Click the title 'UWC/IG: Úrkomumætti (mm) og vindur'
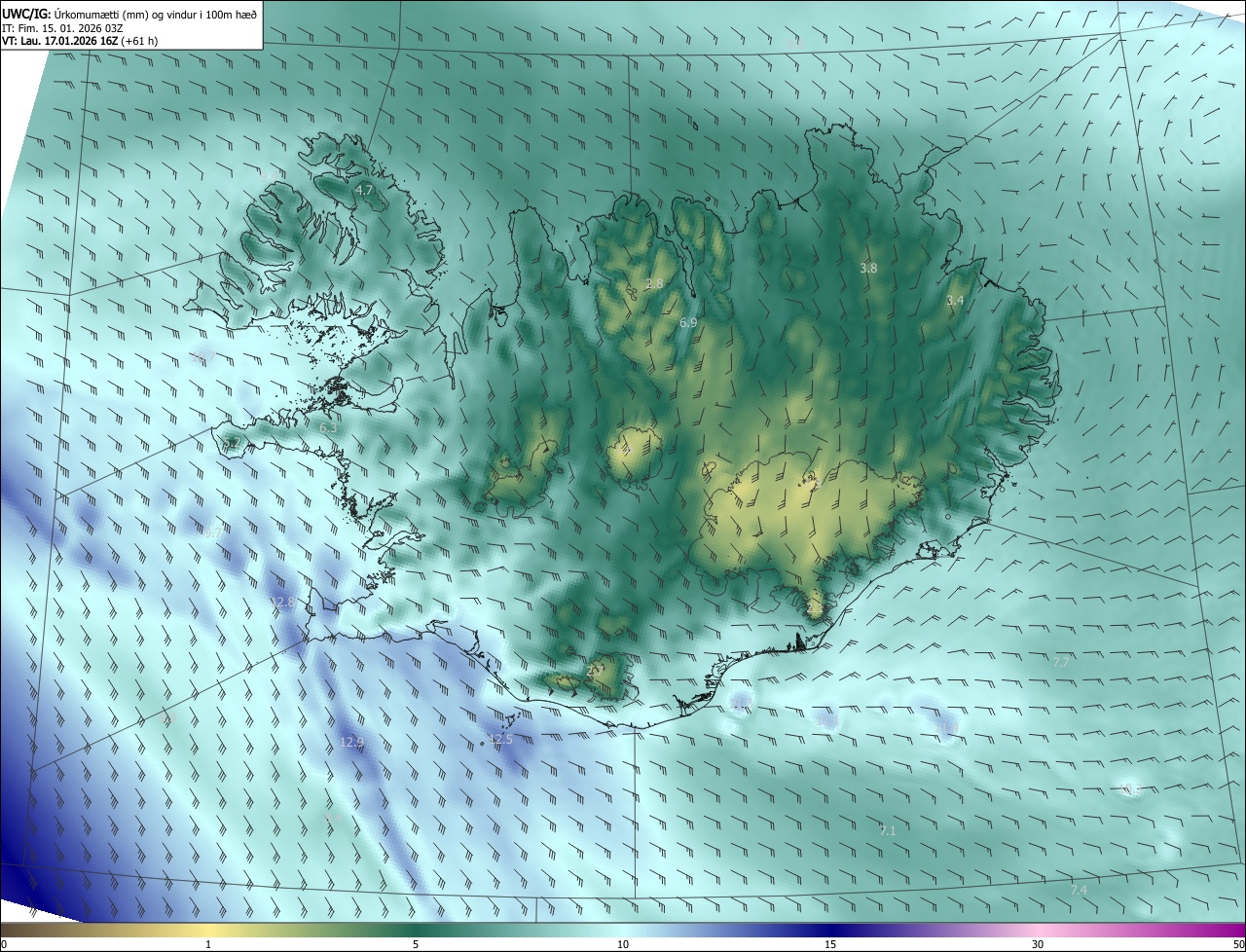The width and height of the screenshot is (1246, 952). tap(129, 14)
